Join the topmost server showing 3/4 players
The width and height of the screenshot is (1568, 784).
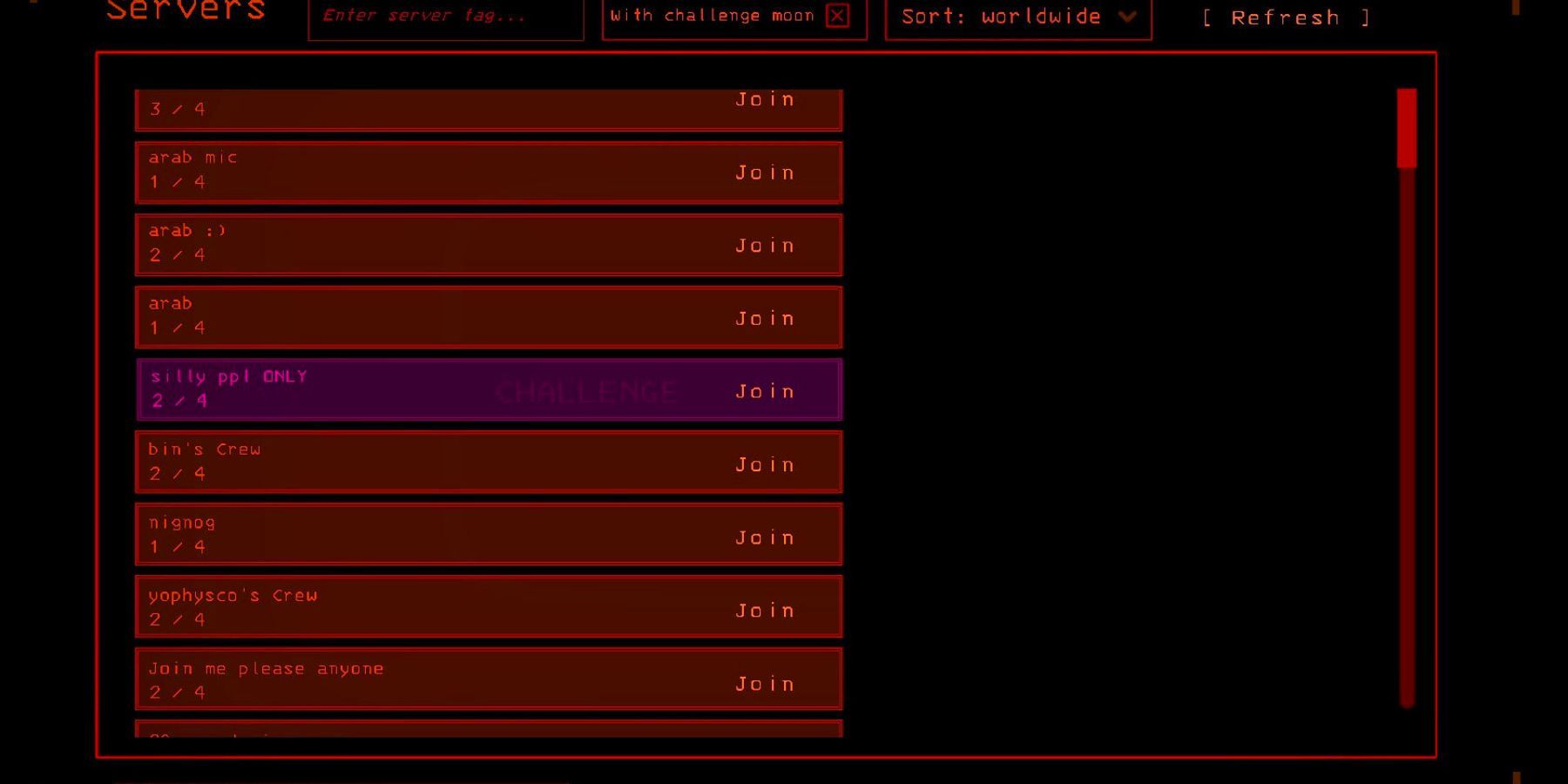(764, 99)
